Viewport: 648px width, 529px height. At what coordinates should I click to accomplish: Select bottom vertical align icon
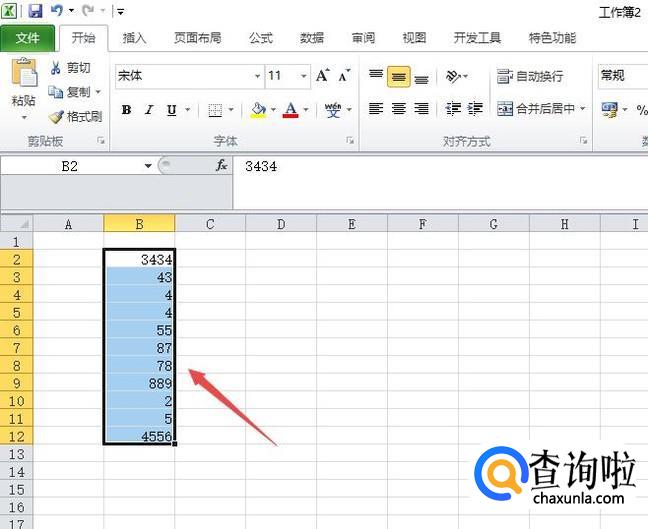(422, 79)
